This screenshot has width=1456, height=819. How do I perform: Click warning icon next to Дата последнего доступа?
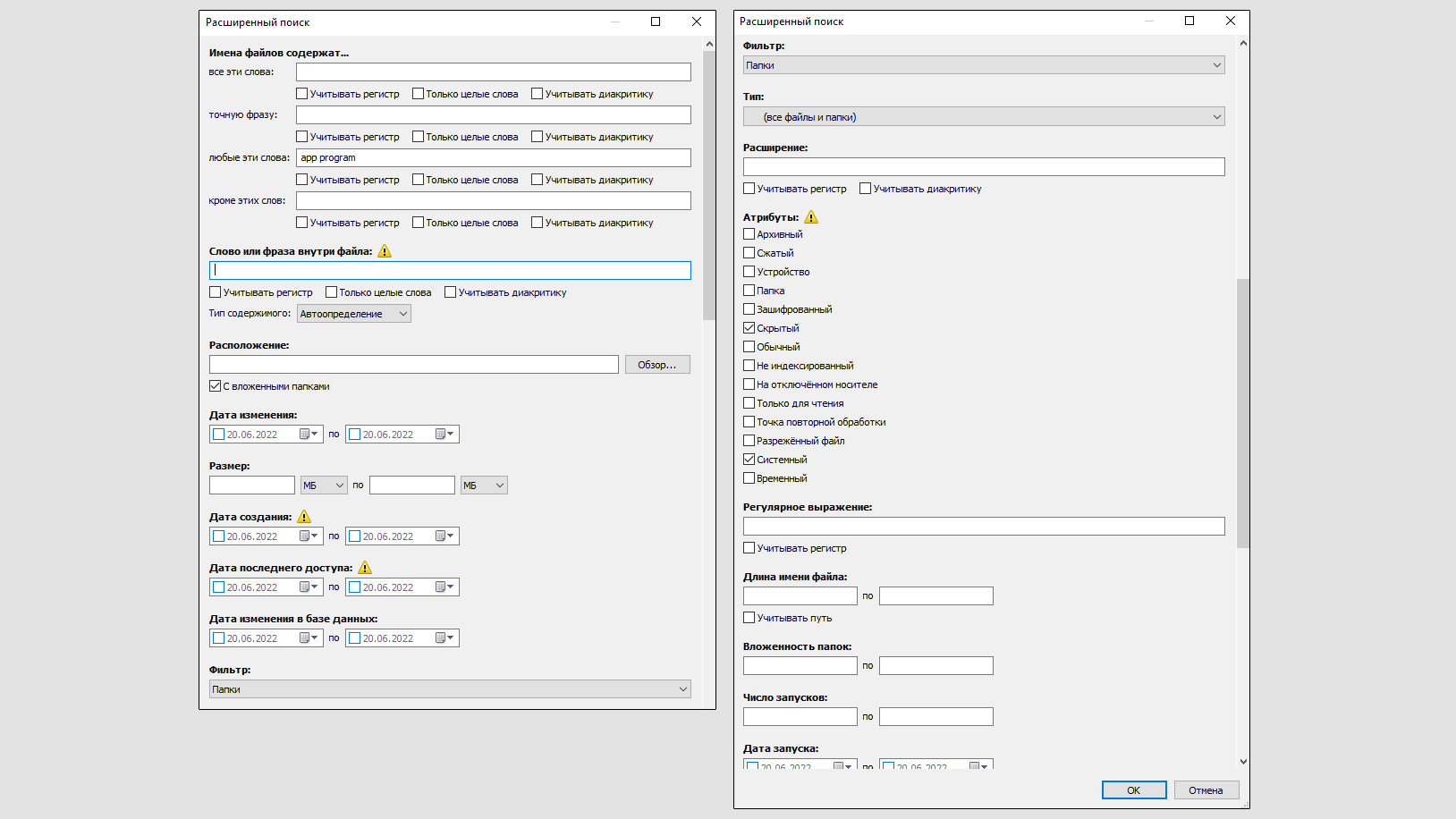click(365, 568)
